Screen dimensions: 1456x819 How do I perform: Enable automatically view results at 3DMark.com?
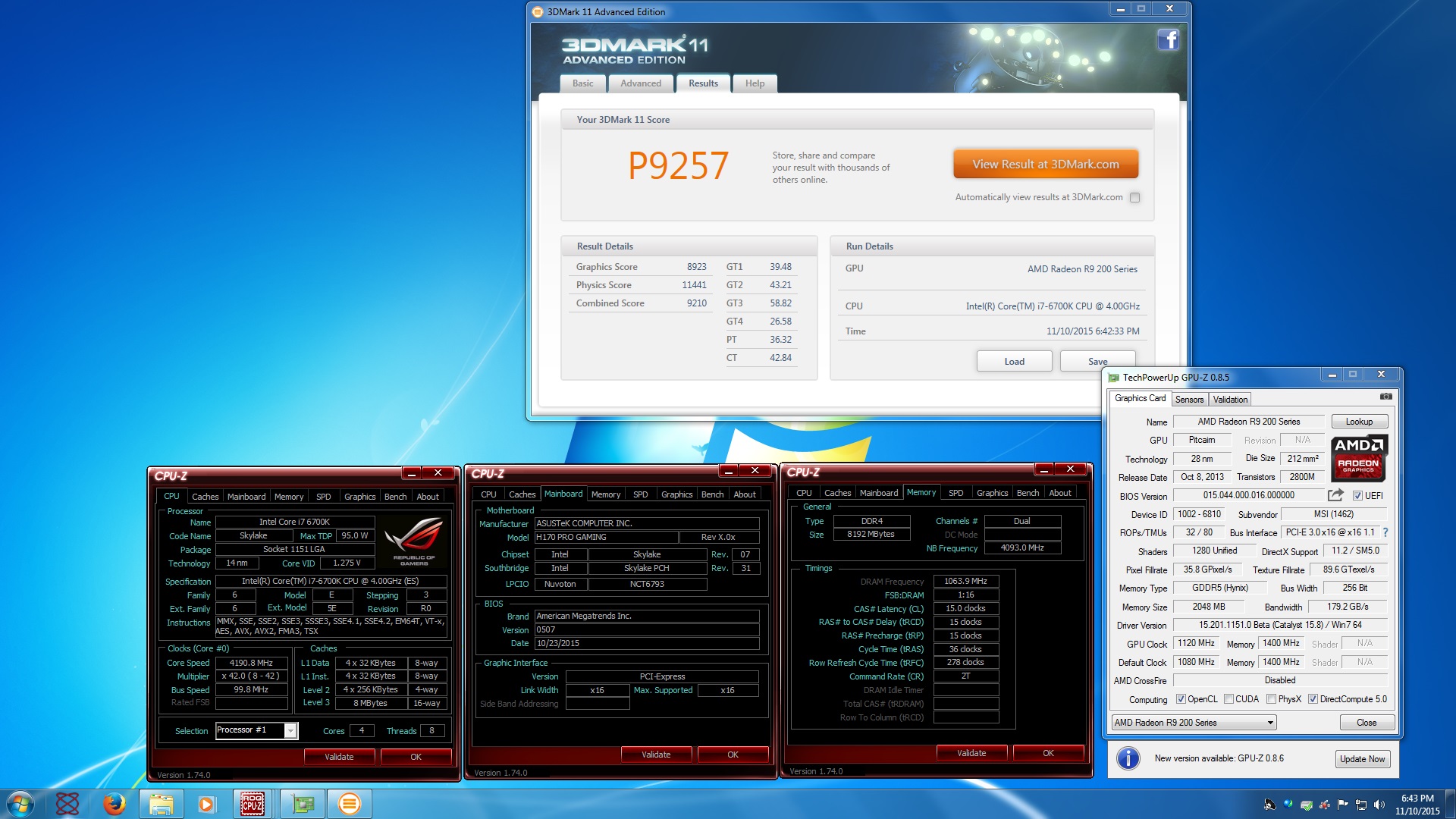[1134, 197]
